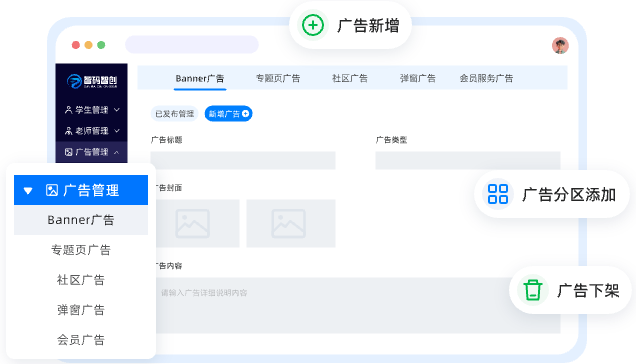
Task: Click the 学生管理 sidebar item
Action: 92,110
